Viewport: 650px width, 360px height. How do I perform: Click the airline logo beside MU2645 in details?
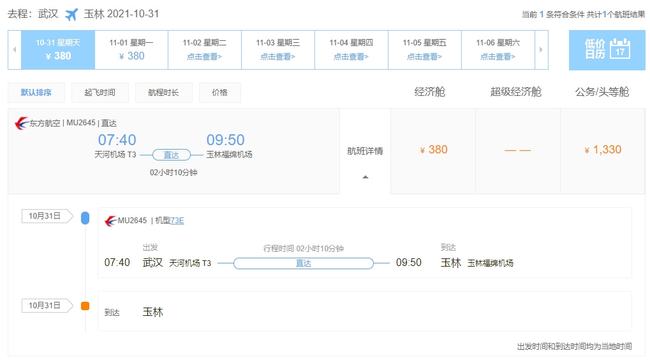coord(110,221)
